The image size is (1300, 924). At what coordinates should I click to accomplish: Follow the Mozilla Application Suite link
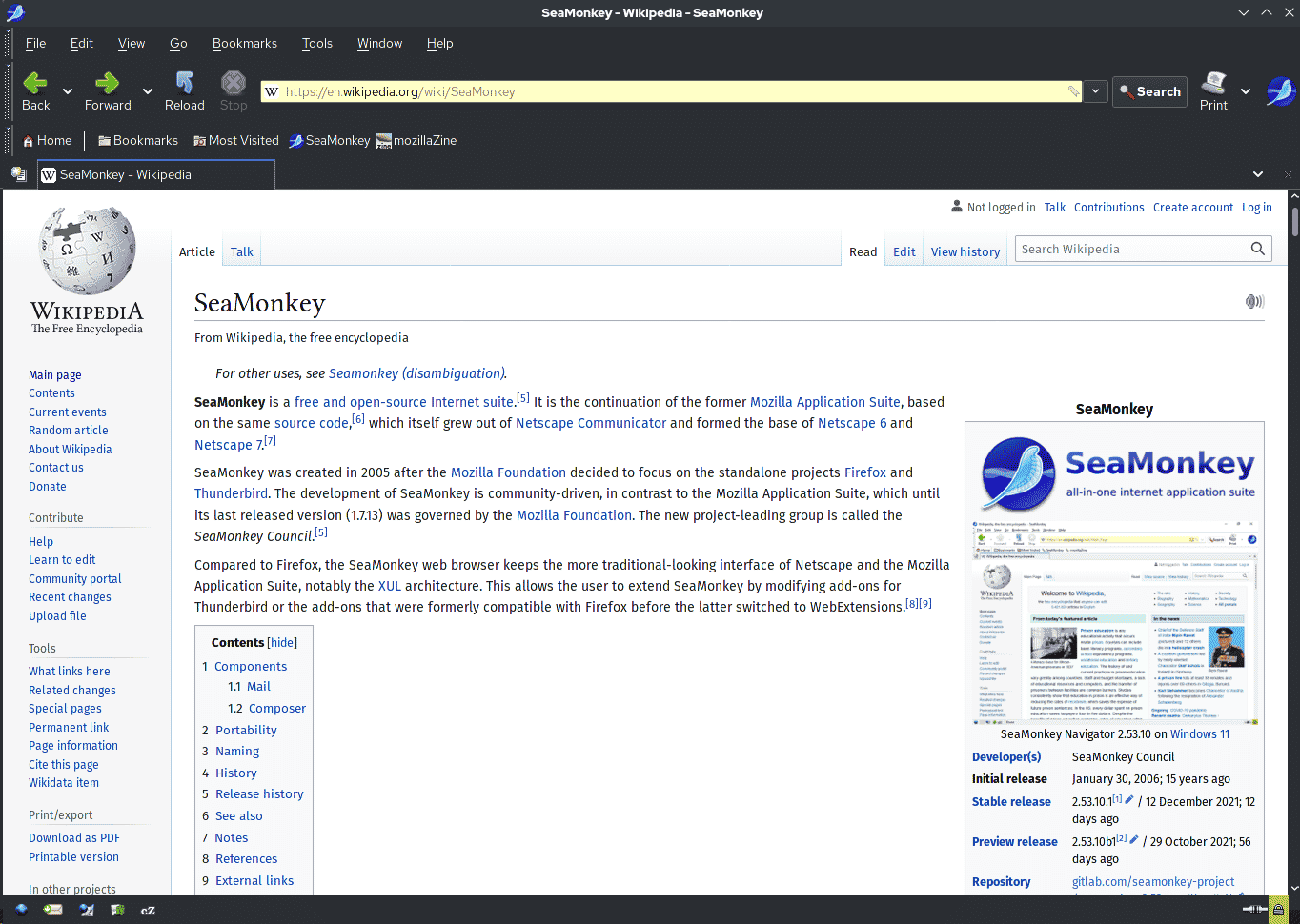pos(824,402)
